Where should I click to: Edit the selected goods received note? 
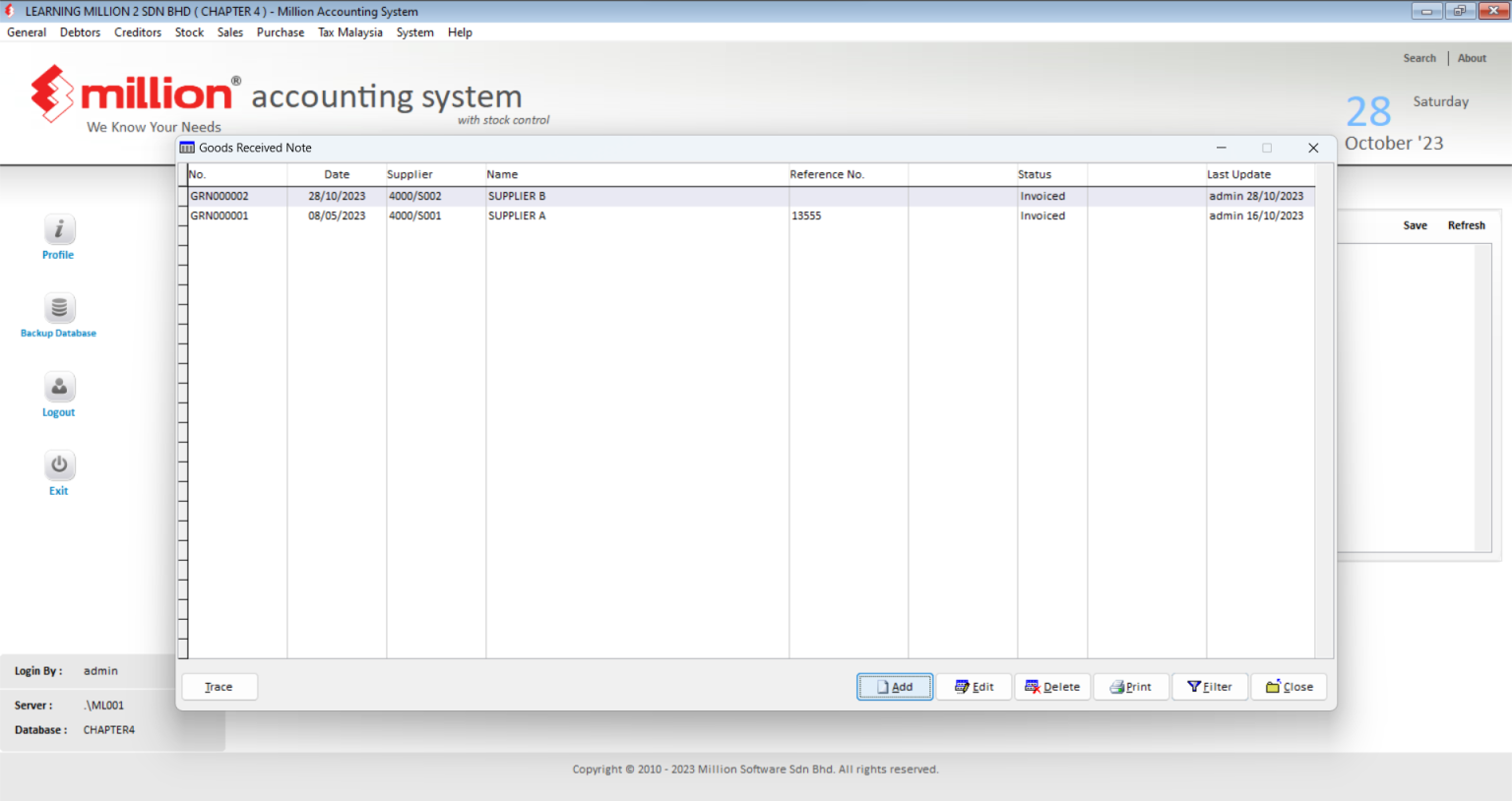pos(974,687)
